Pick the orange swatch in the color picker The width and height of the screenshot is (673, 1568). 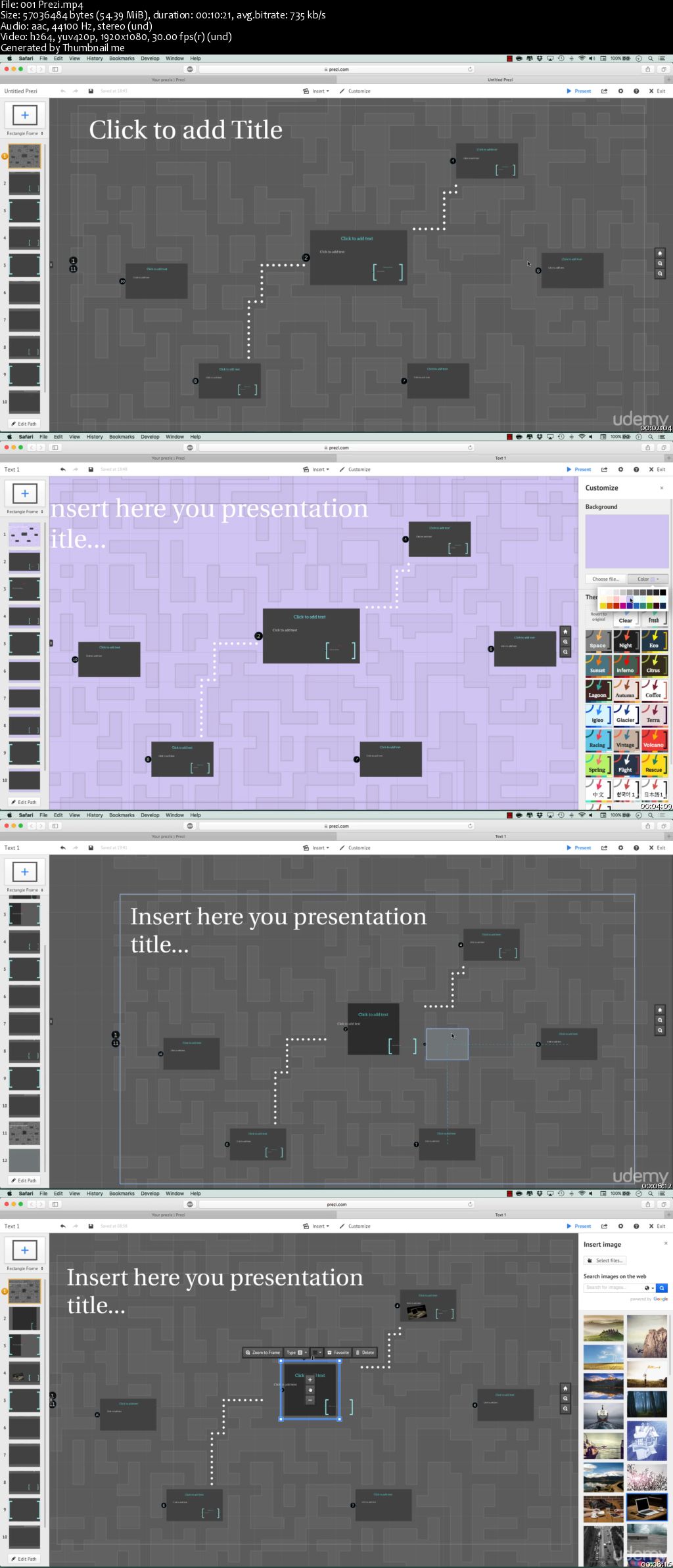click(610, 606)
